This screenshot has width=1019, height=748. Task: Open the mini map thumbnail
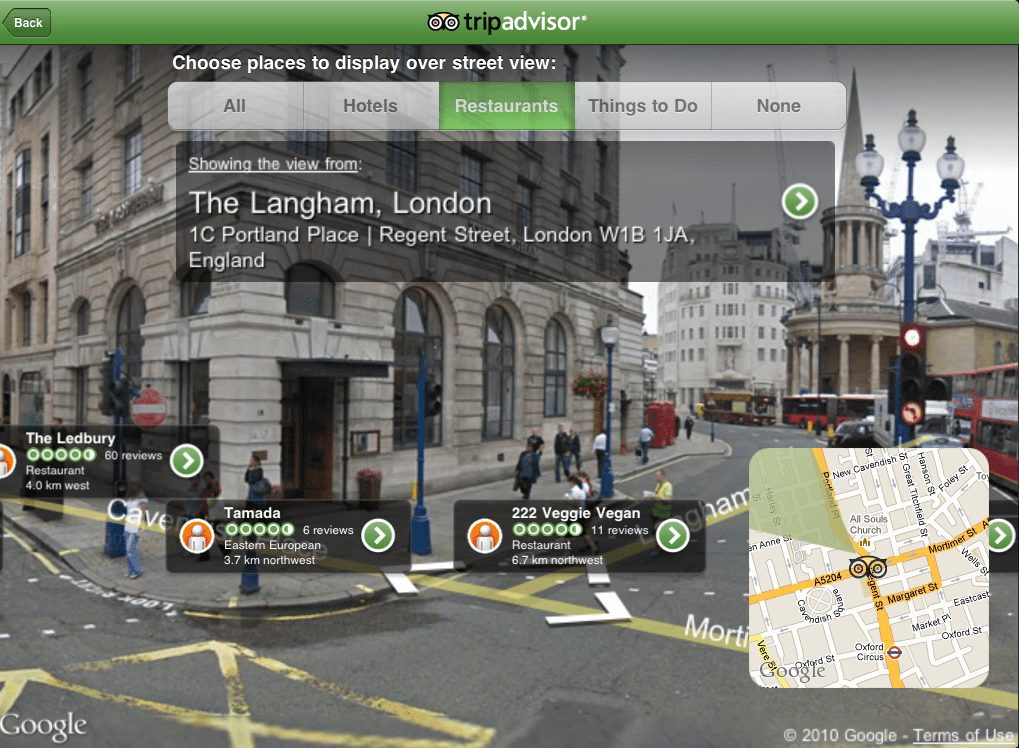click(869, 568)
